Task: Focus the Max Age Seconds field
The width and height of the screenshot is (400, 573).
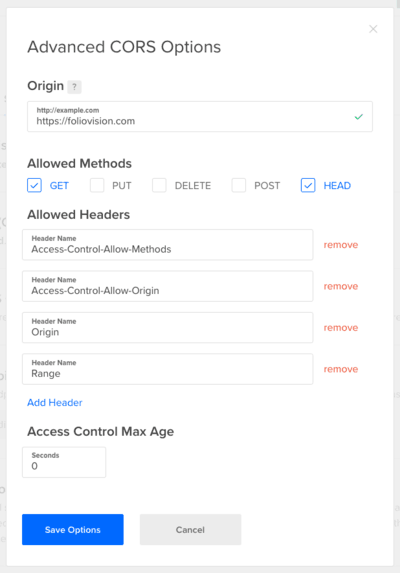Action: (64, 462)
